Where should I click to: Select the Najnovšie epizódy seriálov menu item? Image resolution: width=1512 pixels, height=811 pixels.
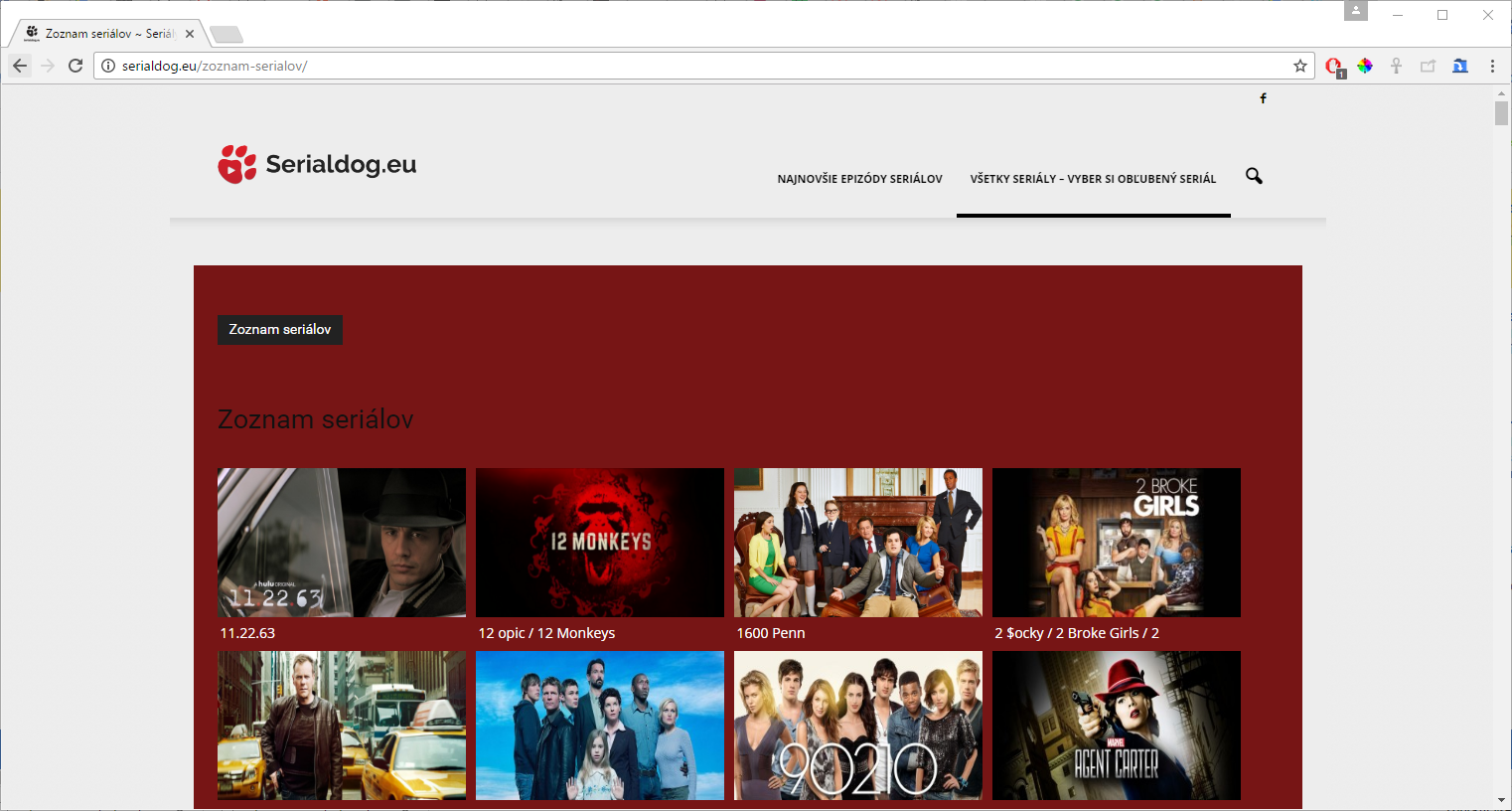click(859, 179)
